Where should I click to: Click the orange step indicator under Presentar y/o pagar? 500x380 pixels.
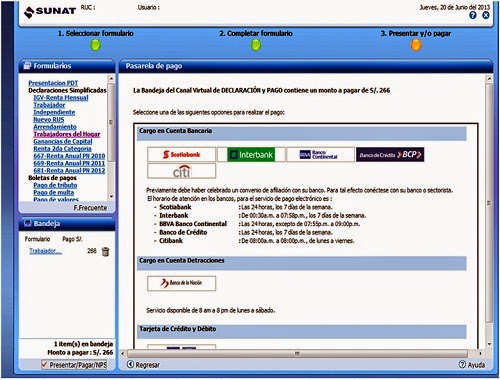click(x=416, y=45)
